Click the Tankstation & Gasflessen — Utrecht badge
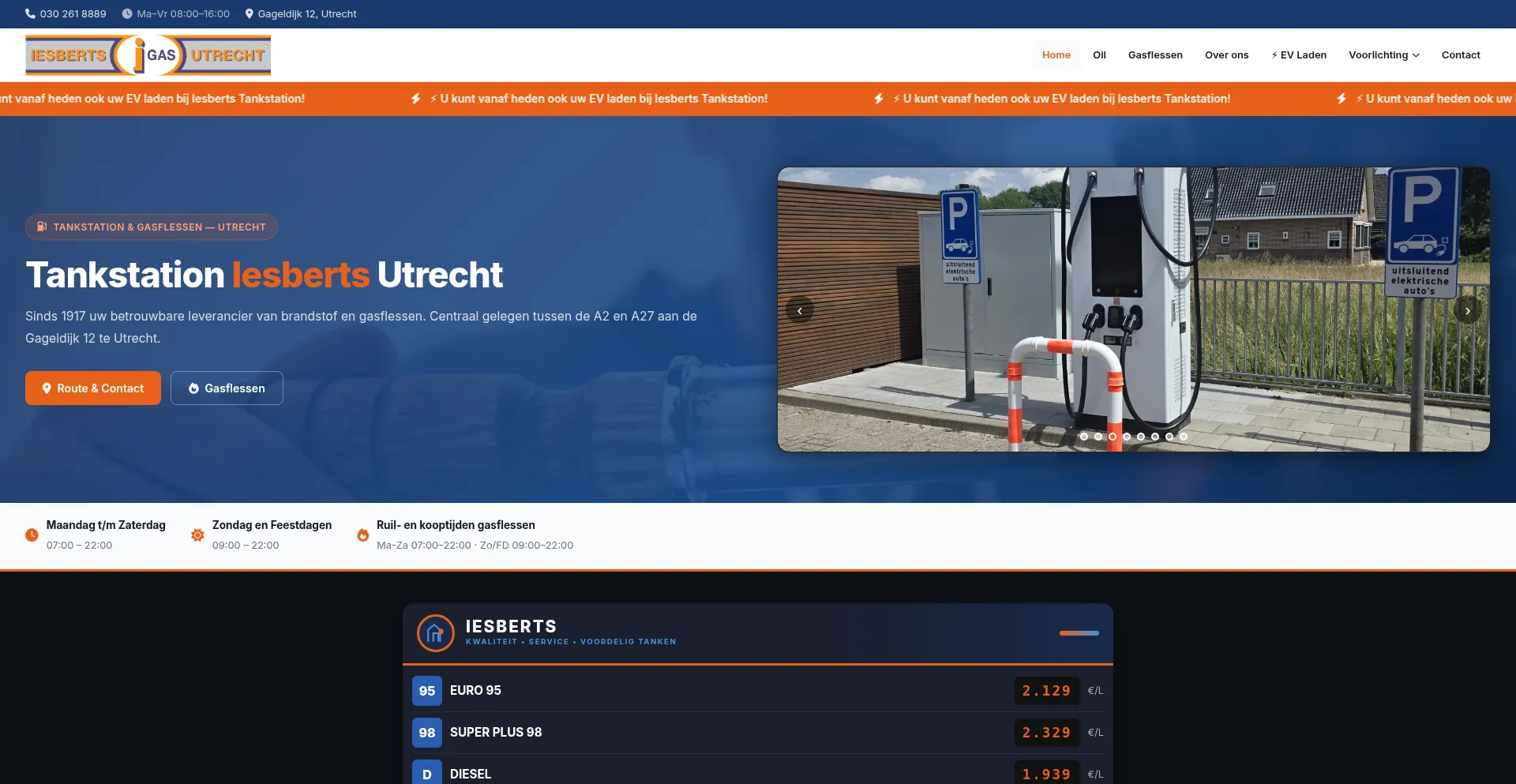1516x784 pixels. (x=152, y=227)
